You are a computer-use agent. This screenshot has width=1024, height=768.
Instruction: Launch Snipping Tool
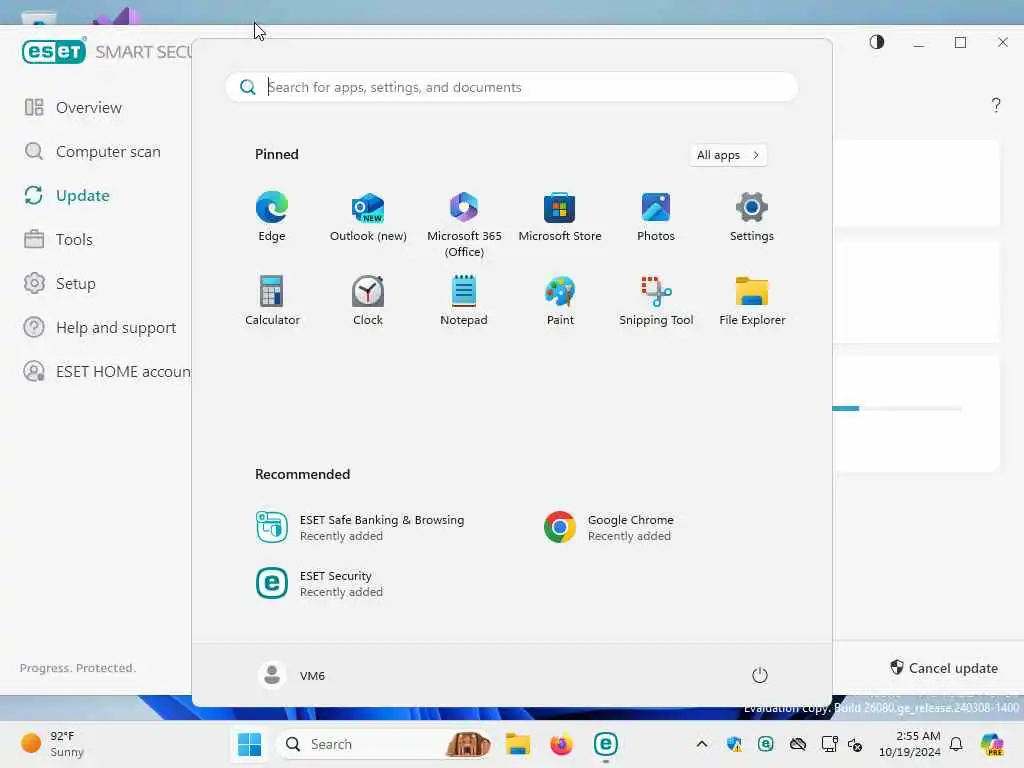656,301
